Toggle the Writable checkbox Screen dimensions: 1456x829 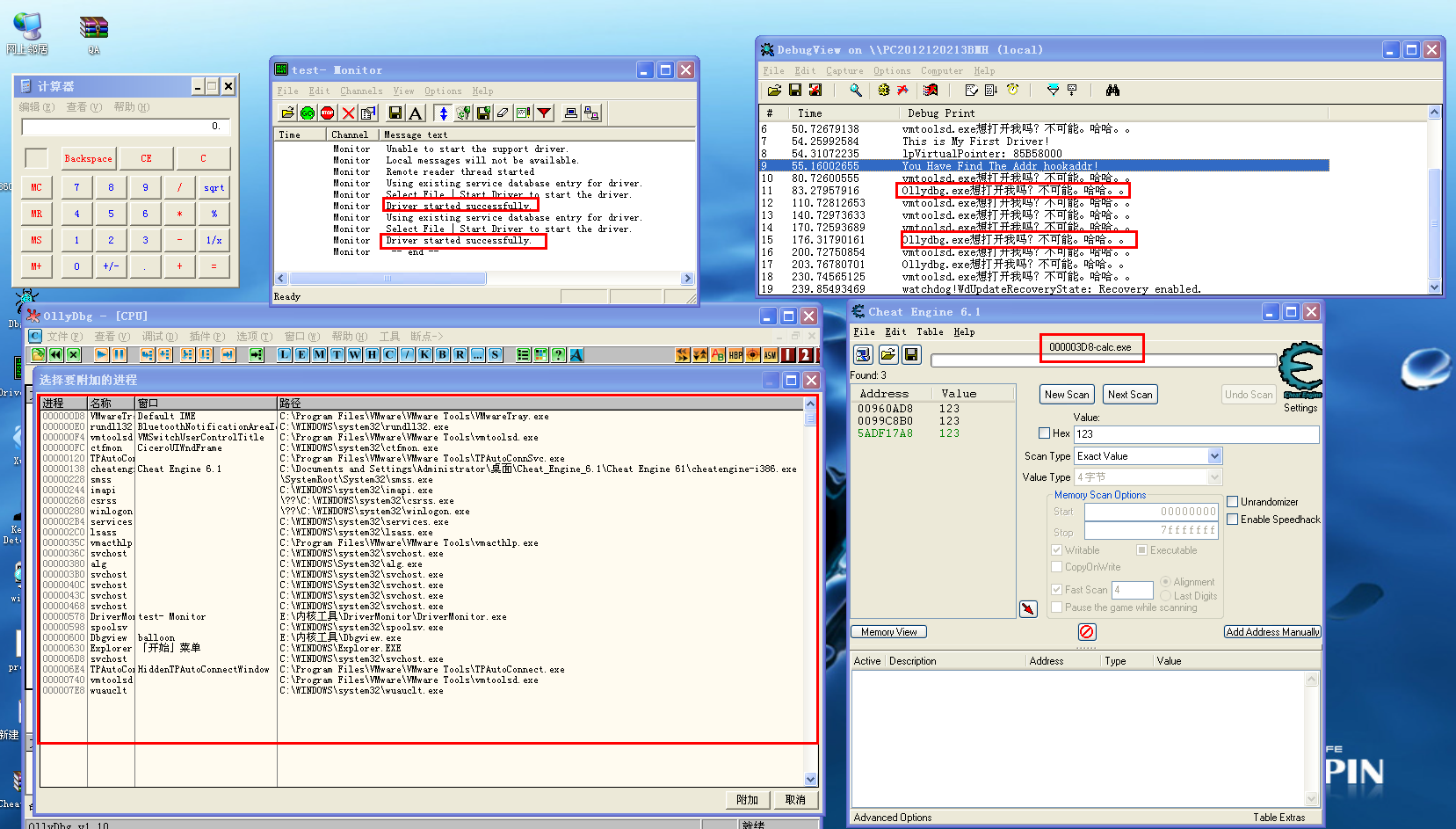coord(1057,550)
